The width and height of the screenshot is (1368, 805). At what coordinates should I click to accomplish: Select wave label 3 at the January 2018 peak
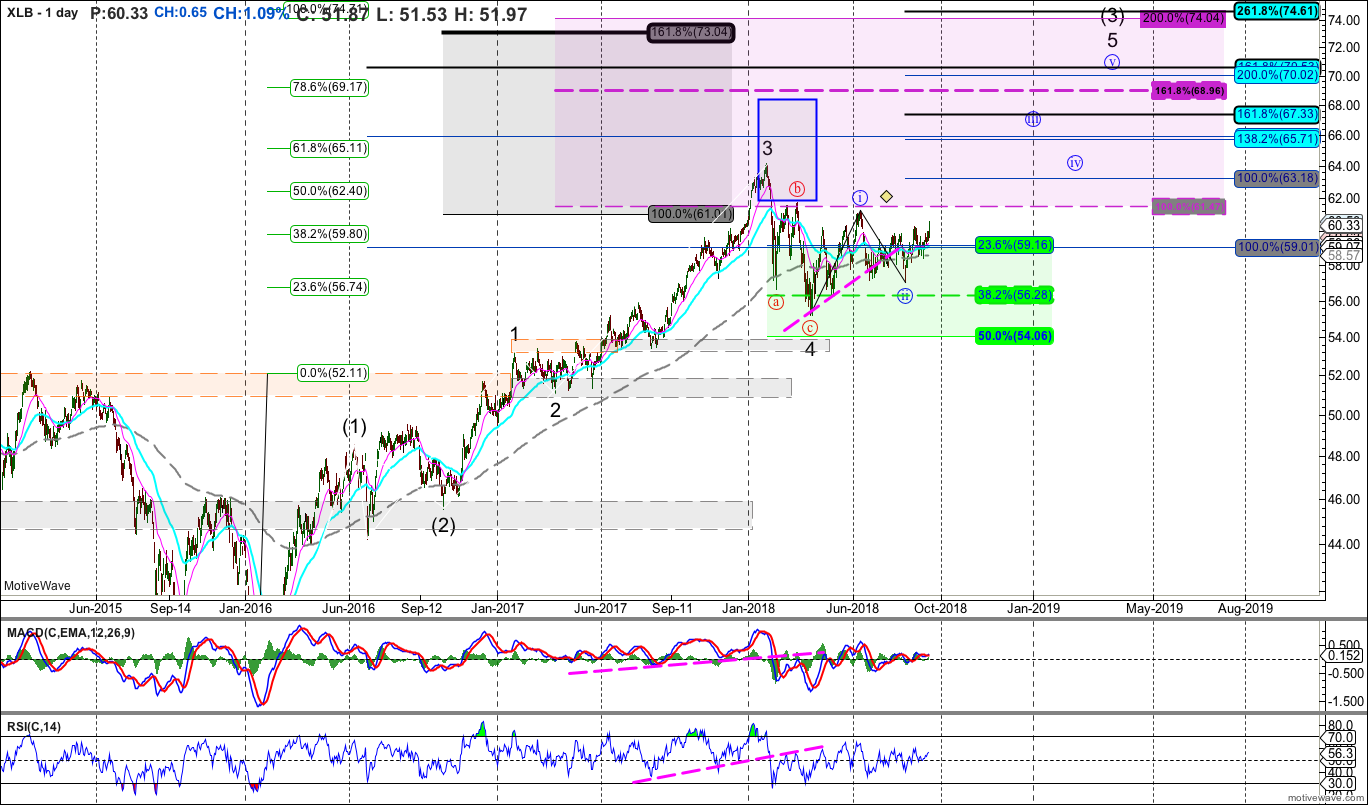click(x=767, y=148)
